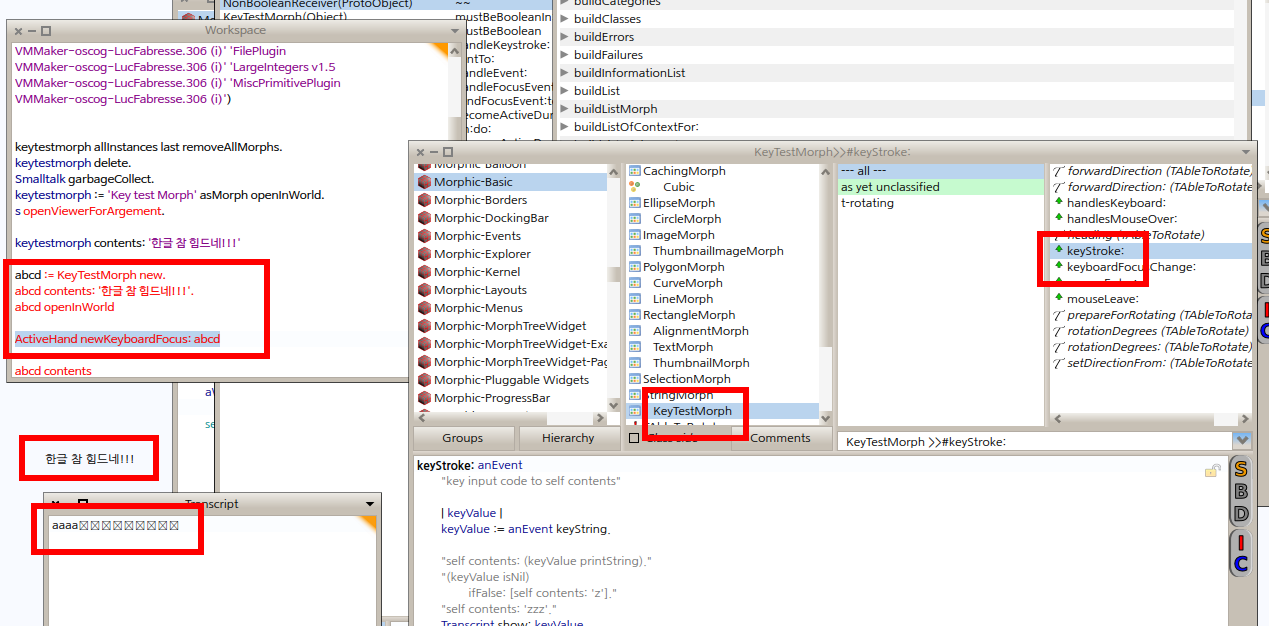Click the C button beside the code pane
Image resolution: width=1269 pixels, height=626 pixels.
pyautogui.click(x=1240, y=564)
